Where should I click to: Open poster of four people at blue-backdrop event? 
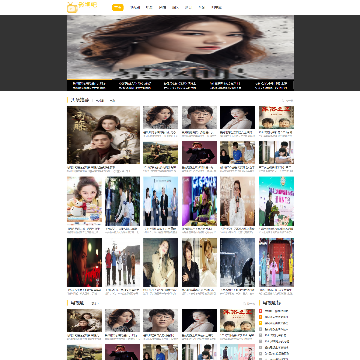(160, 201)
